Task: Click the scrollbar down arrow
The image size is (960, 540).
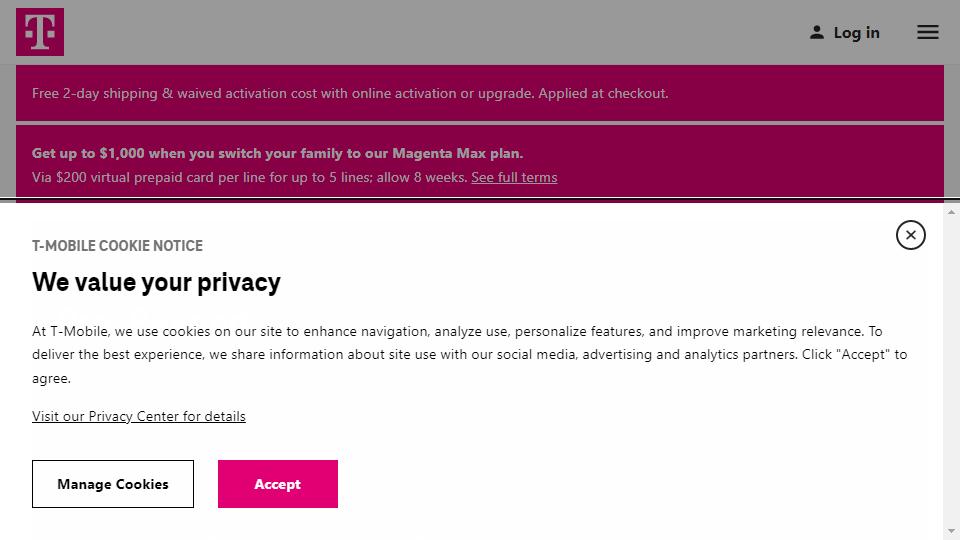Action: 951,531
